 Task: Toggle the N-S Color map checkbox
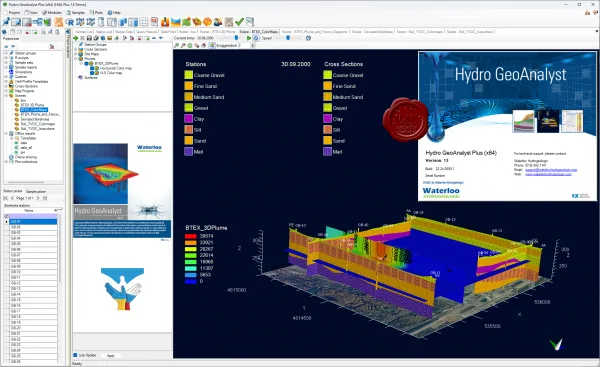(x=92, y=73)
